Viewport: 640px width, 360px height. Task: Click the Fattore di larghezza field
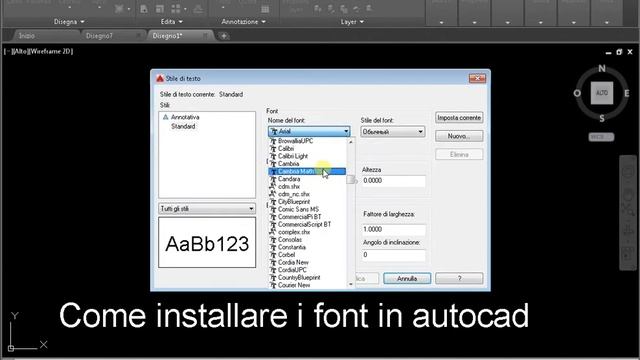(393, 230)
